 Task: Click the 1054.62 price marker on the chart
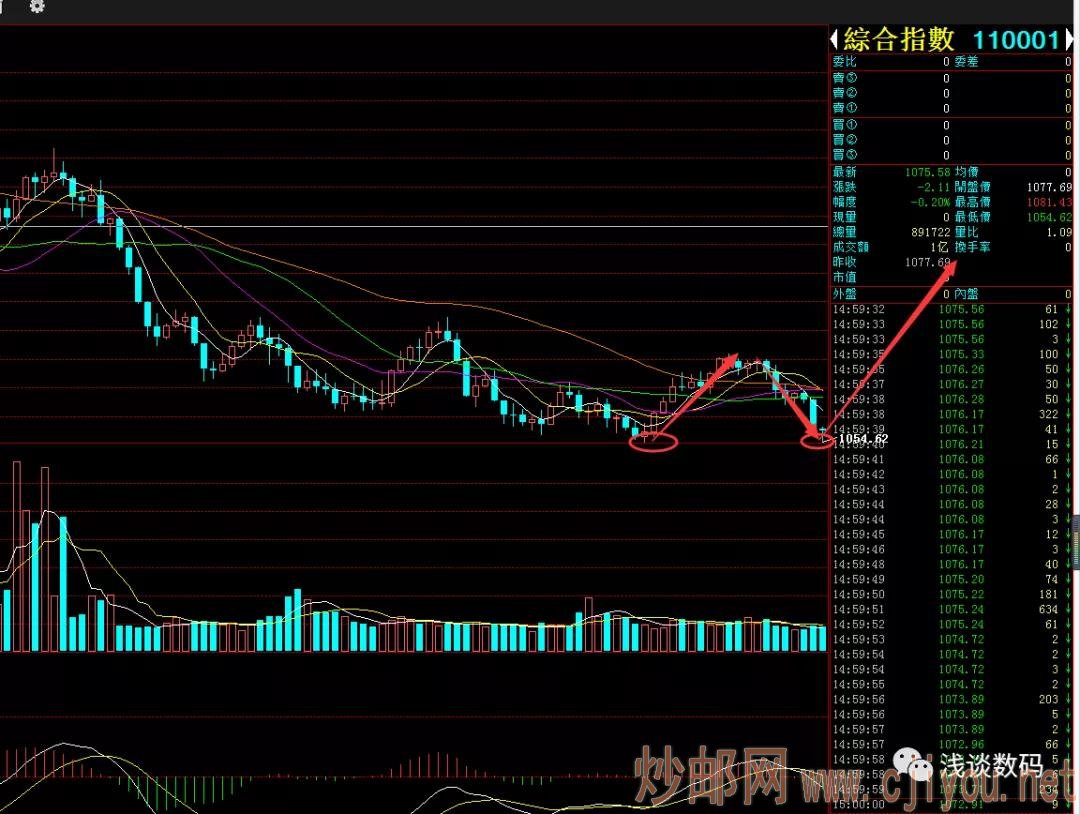(x=862, y=439)
